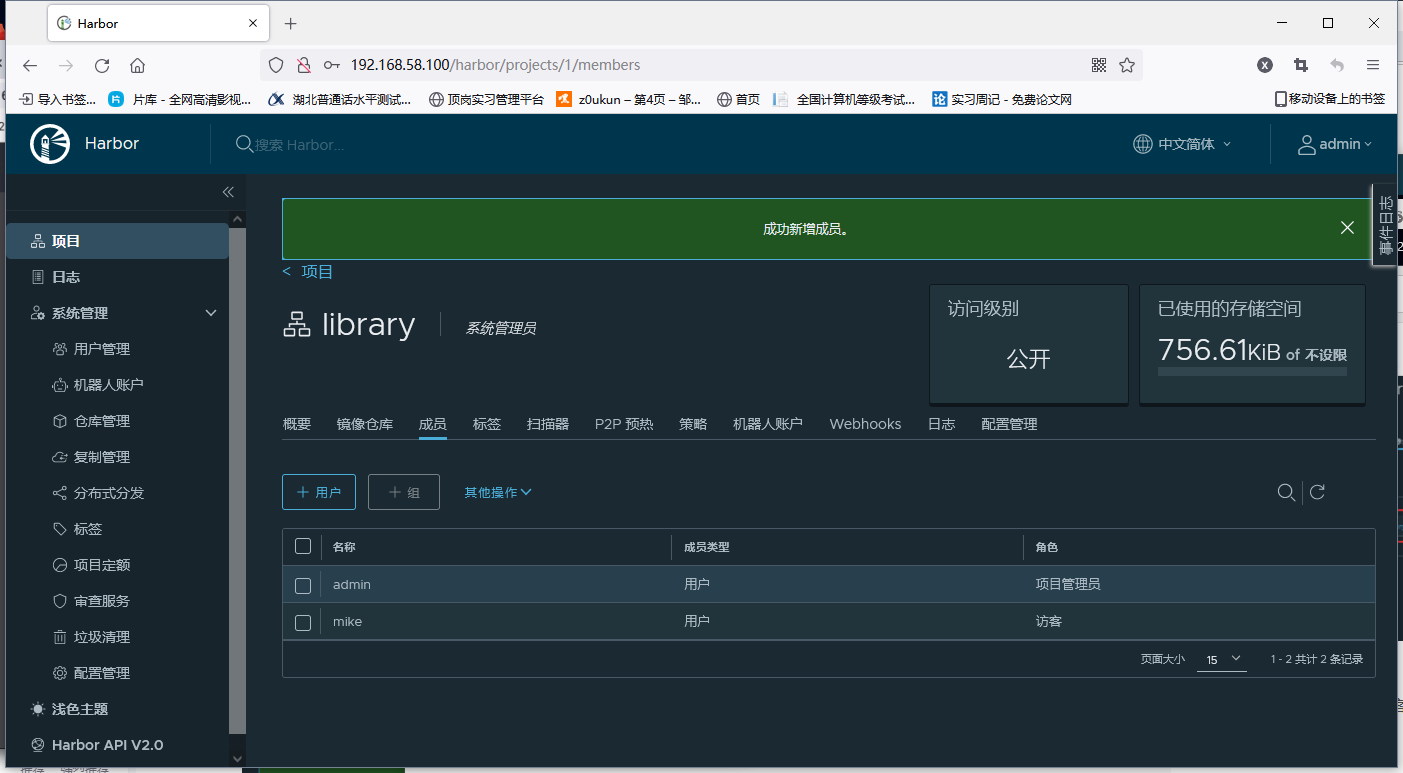Click the admin user avatar icon
The height and width of the screenshot is (773, 1403).
pyautogui.click(x=1307, y=144)
